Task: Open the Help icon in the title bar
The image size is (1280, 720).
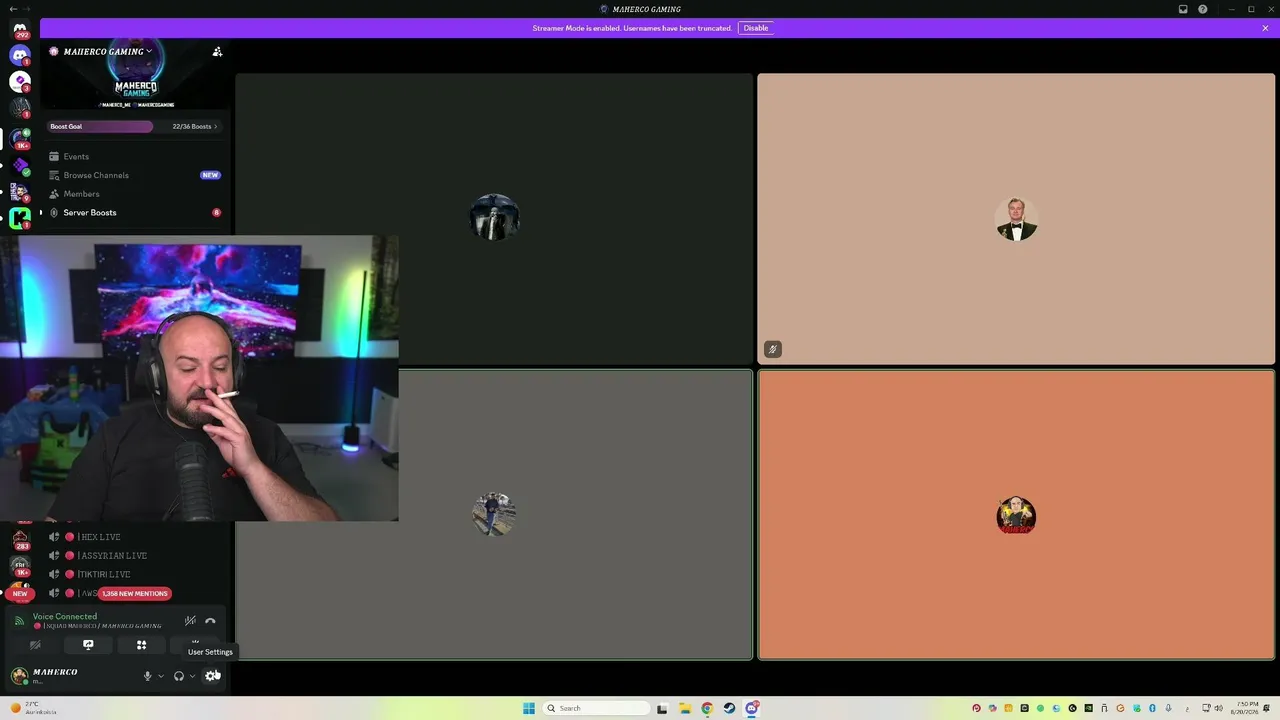Action: pyautogui.click(x=1203, y=9)
